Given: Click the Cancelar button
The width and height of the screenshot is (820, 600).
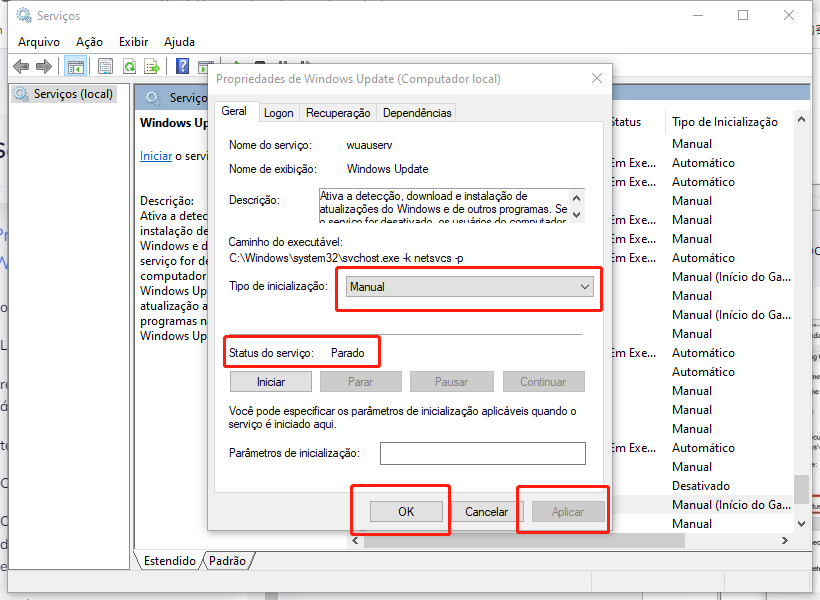Looking at the screenshot, I should point(486,511).
